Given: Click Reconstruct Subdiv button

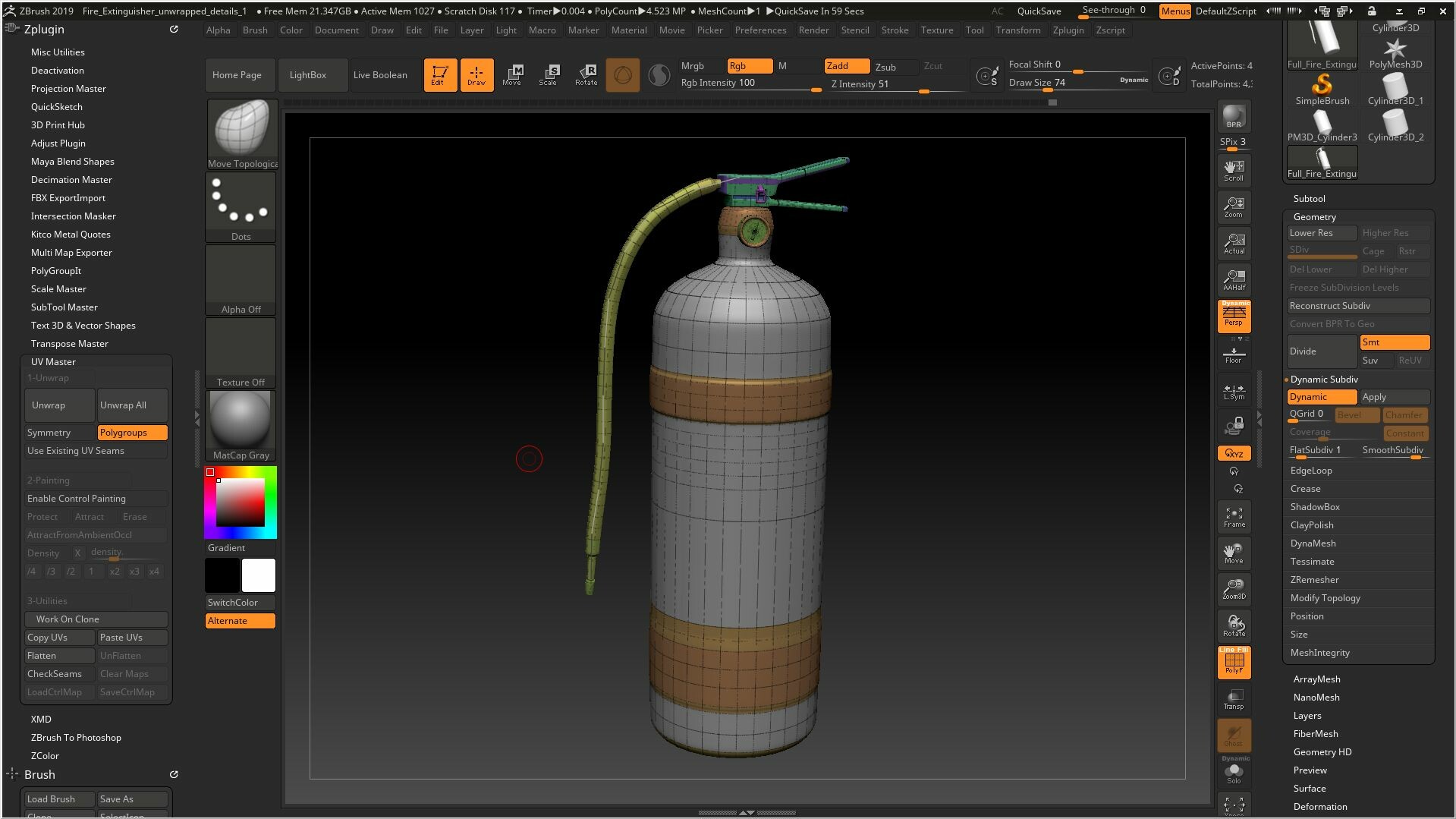Looking at the screenshot, I should click(1358, 306).
